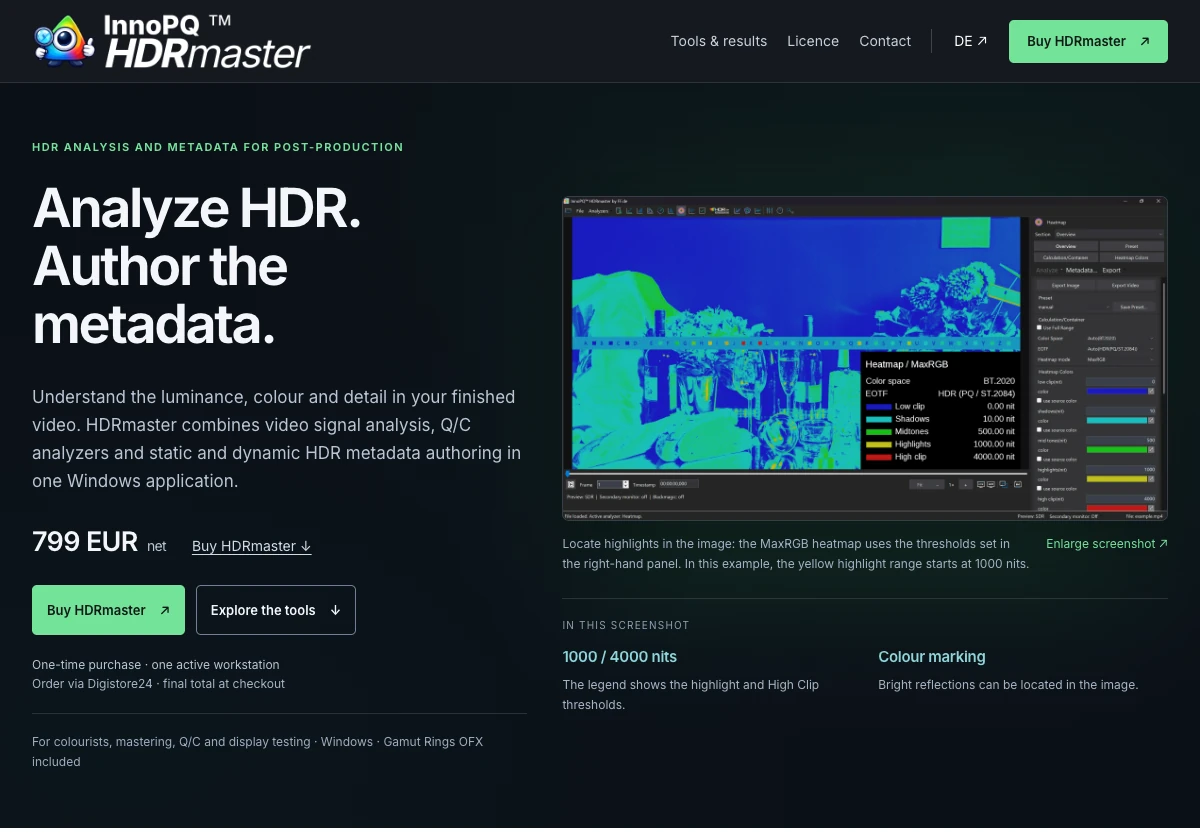Click green Buy HDRmaster button under the price
1200x833 pixels.
108,610
